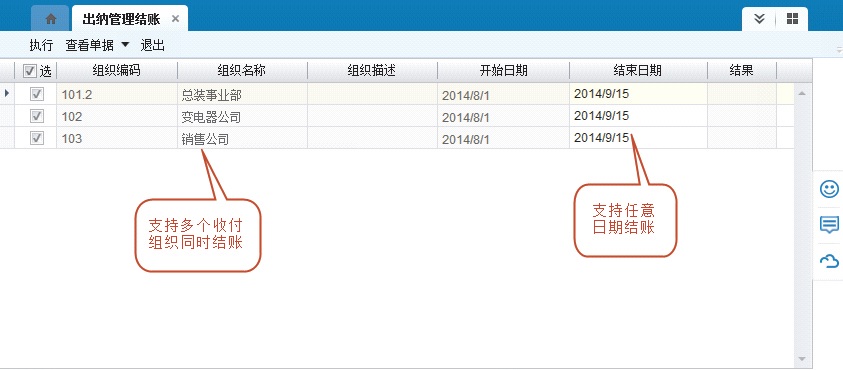The image size is (843, 370).
Task: Open the smiley feedback sidebar icon
Action: (x=829, y=189)
